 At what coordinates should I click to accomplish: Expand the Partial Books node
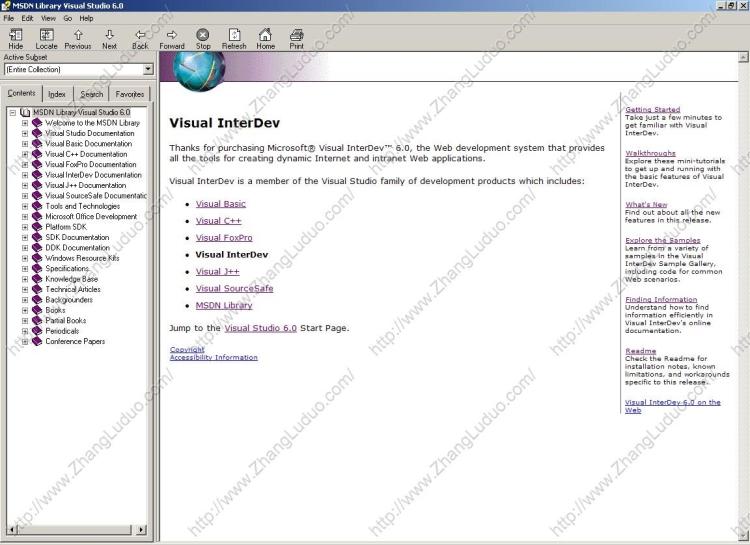25,321
